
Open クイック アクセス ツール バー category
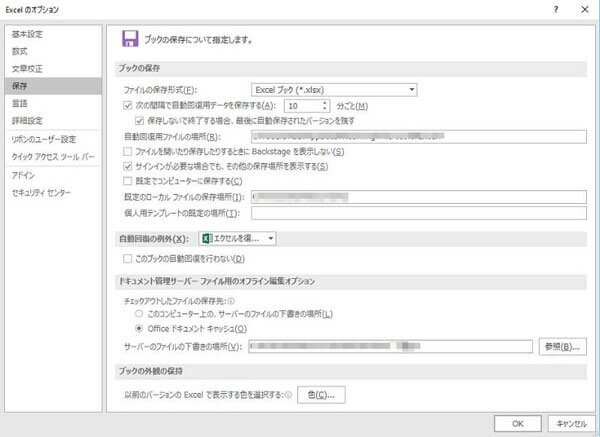(x=54, y=157)
